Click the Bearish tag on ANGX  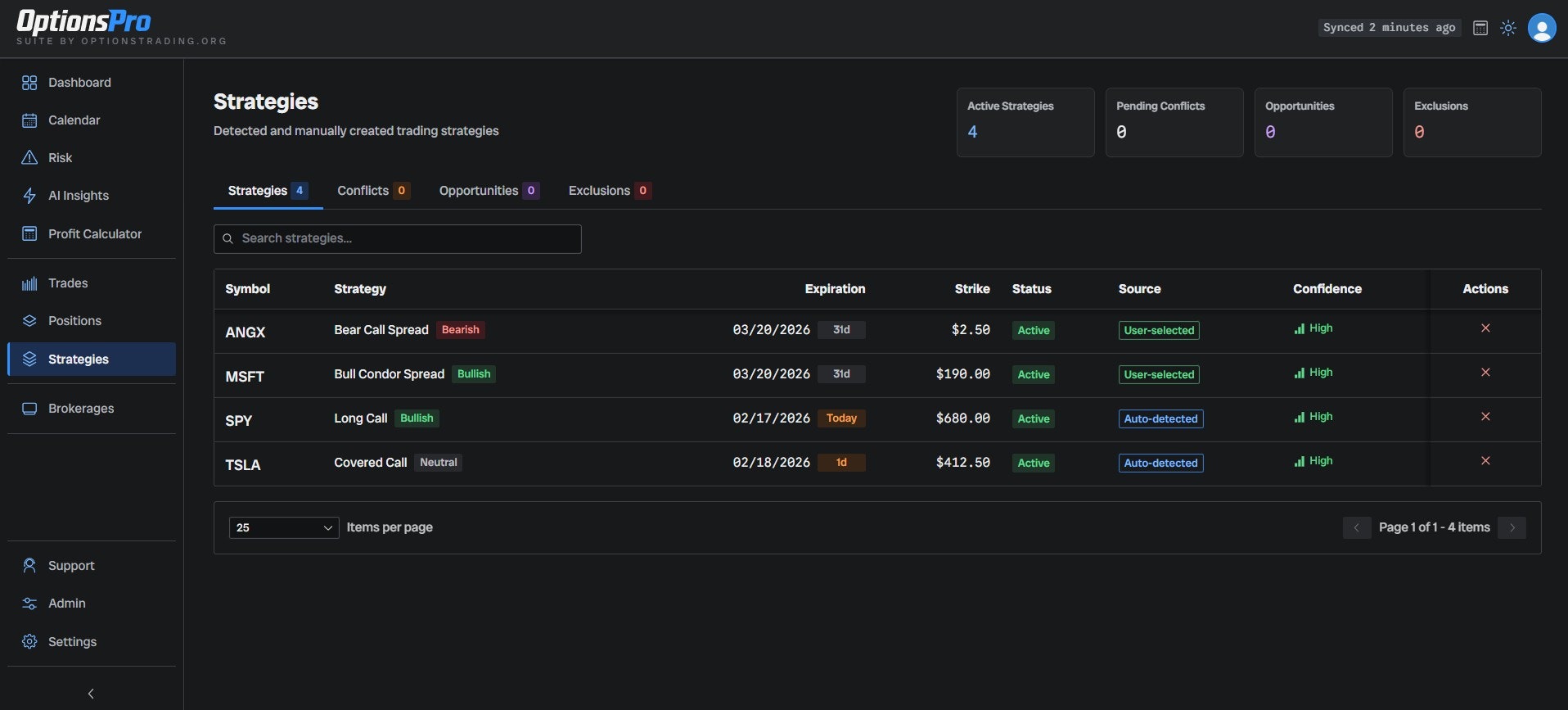[x=460, y=330]
